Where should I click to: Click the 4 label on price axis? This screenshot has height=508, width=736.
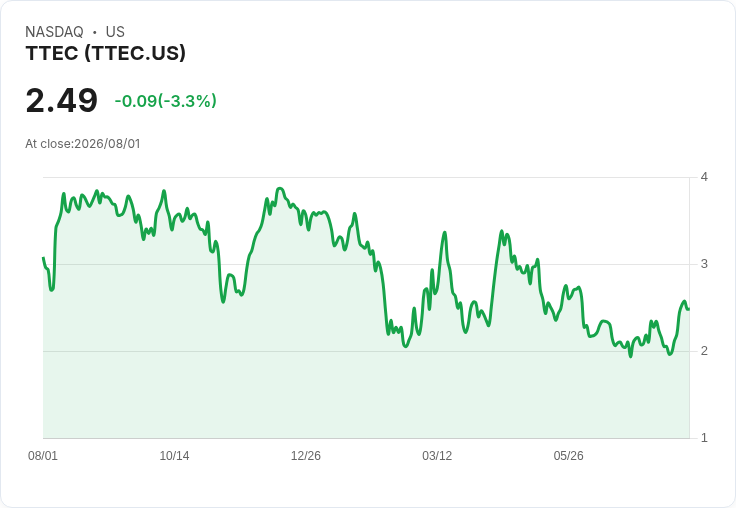pyautogui.click(x=704, y=177)
